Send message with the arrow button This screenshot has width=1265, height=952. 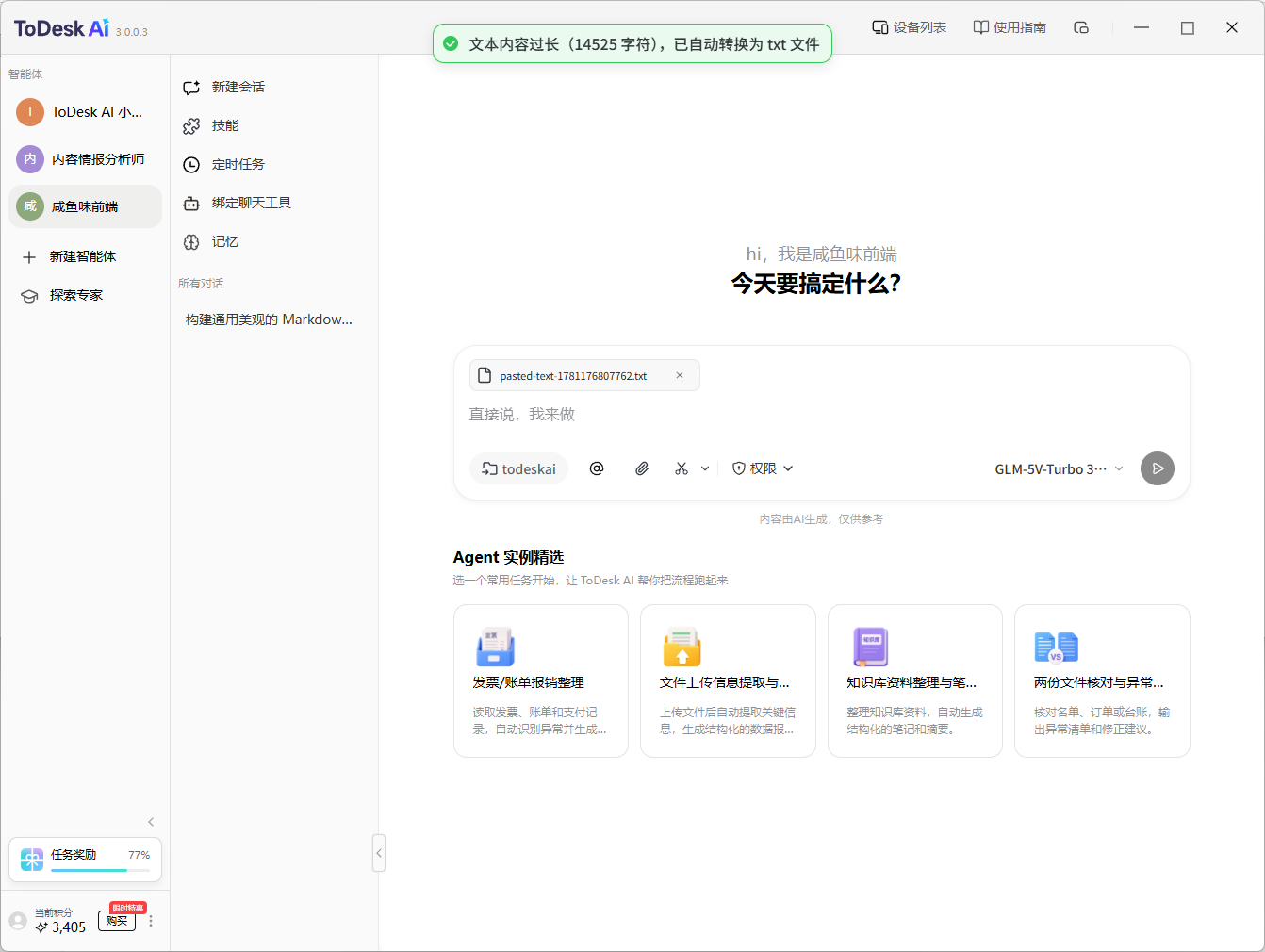pyautogui.click(x=1158, y=468)
